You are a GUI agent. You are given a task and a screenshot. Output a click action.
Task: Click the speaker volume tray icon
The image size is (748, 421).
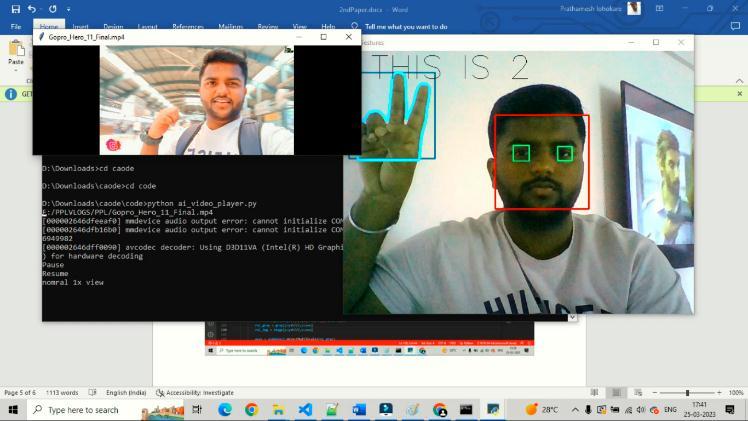pyautogui.click(x=641, y=410)
